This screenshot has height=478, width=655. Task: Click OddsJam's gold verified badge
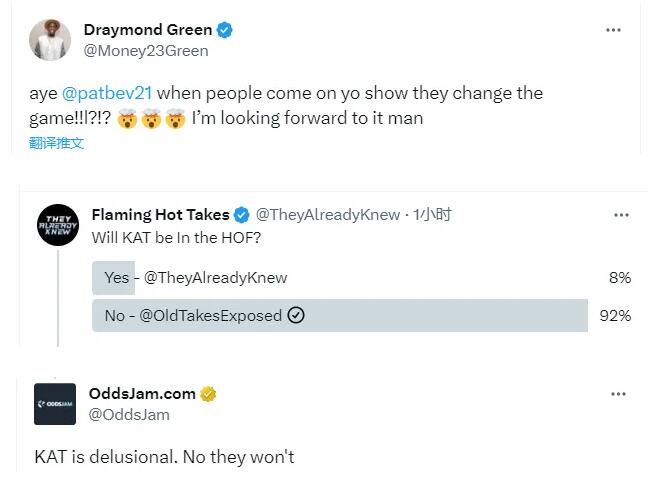tap(209, 394)
